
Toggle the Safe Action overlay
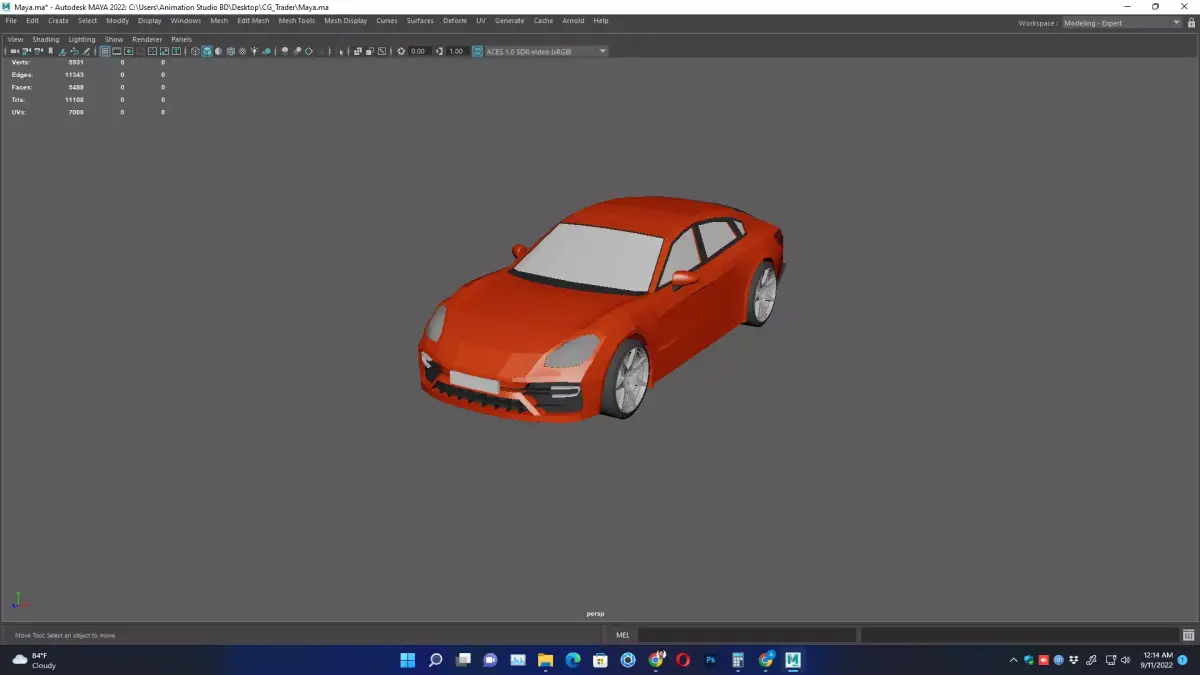164,51
